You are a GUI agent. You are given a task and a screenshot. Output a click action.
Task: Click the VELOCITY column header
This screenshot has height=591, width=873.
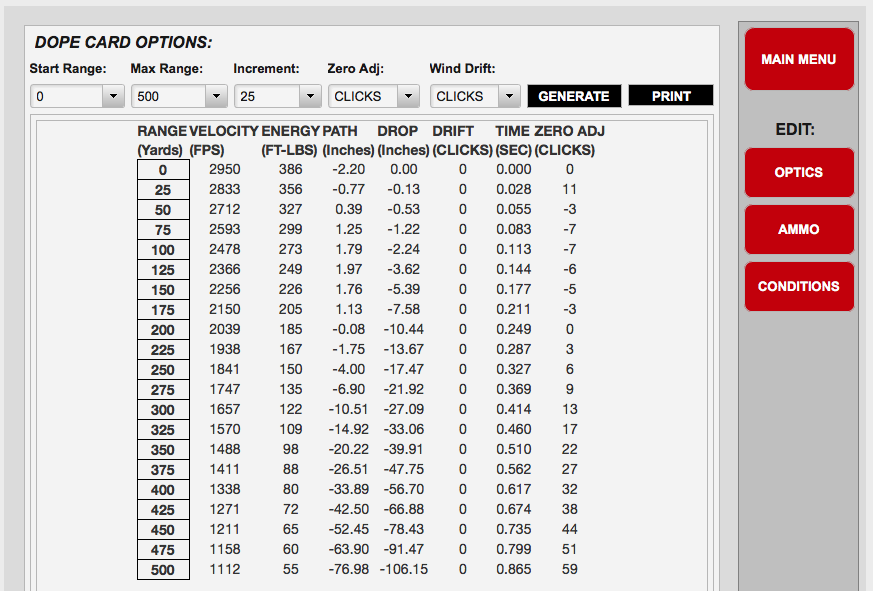click(224, 131)
